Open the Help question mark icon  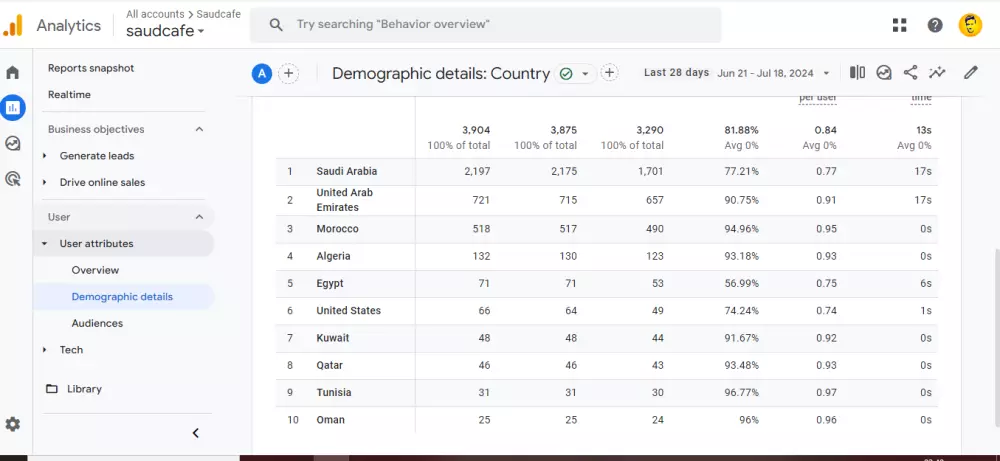coord(935,25)
